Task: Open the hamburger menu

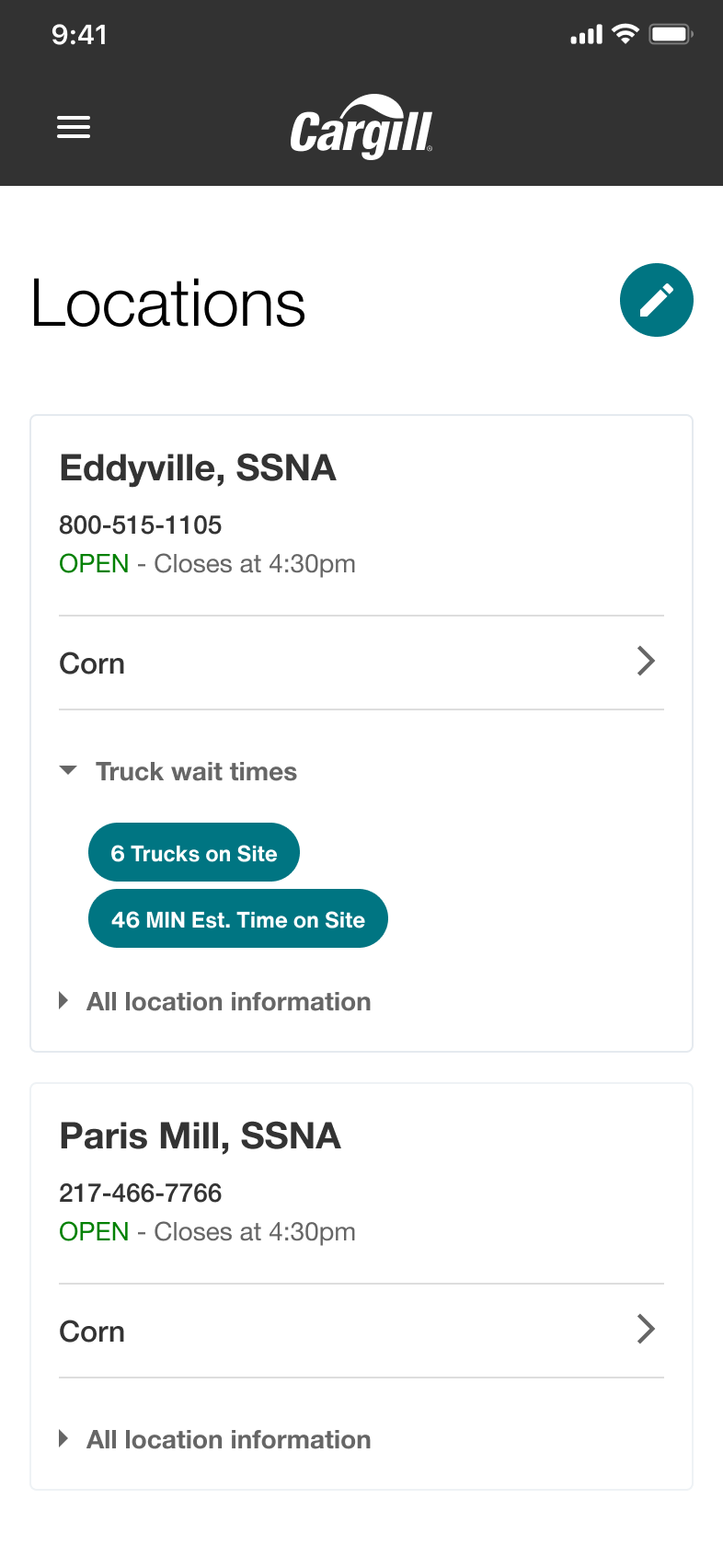Action: tap(74, 127)
